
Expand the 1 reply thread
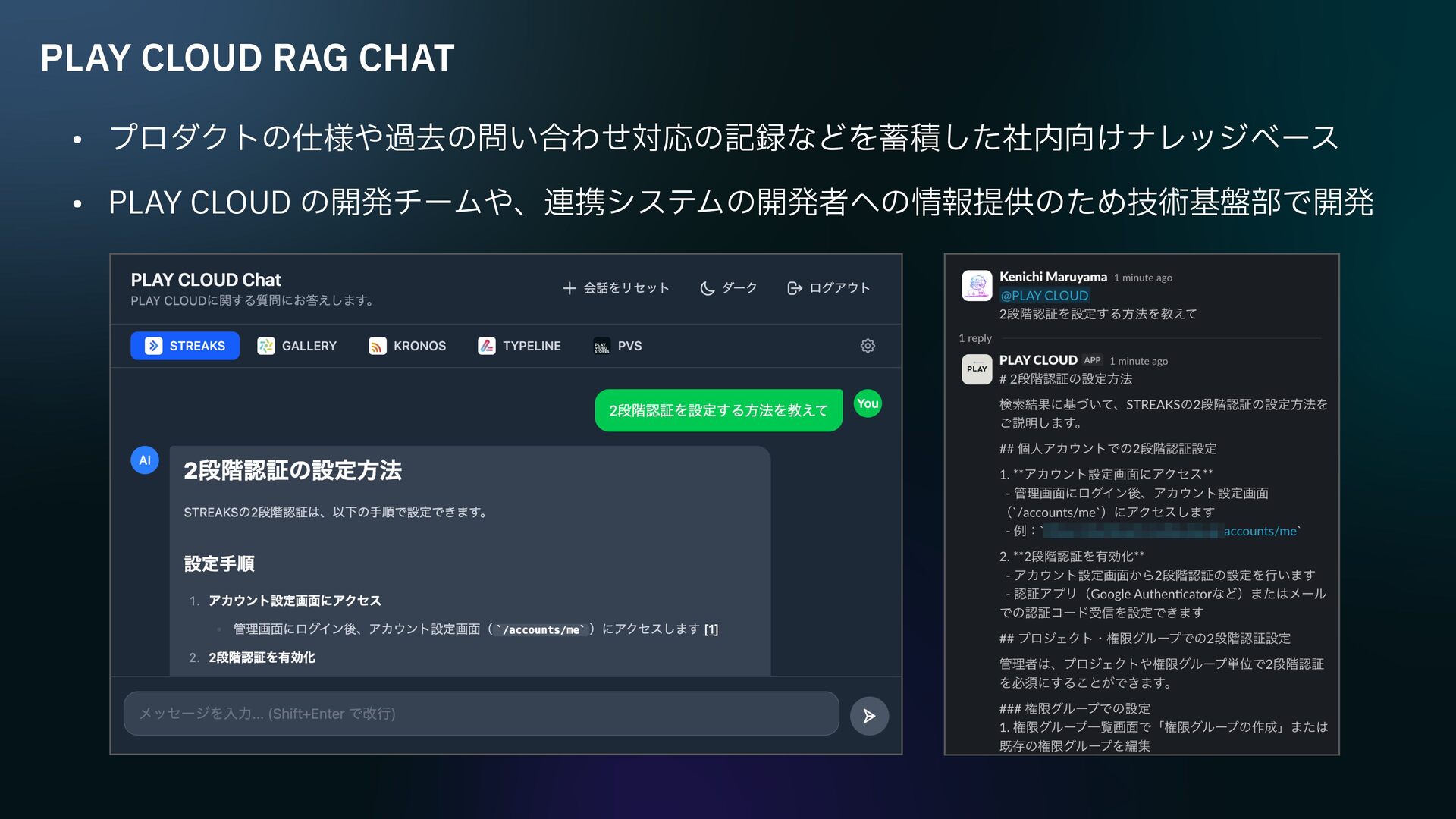(x=975, y=338)
